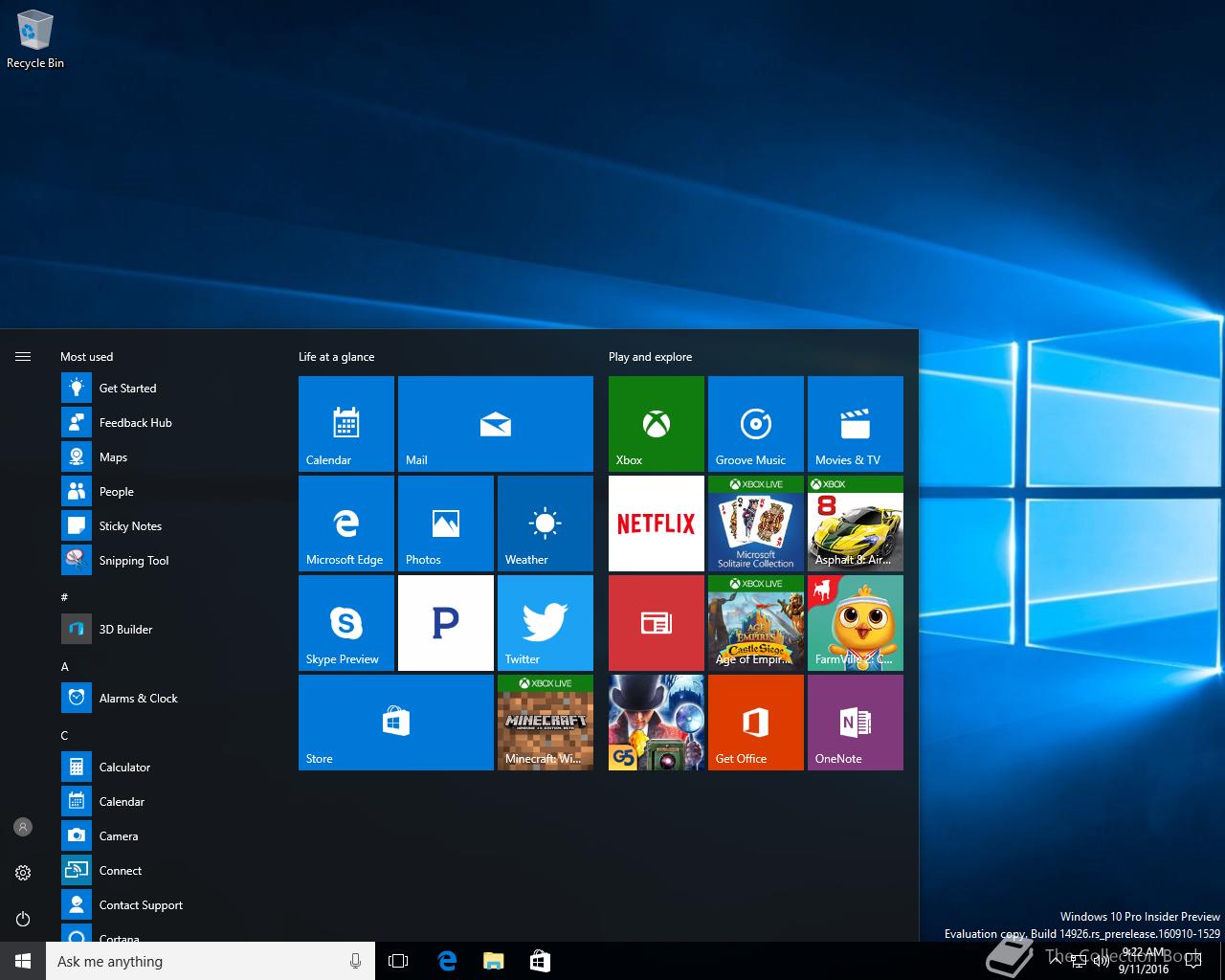The height and width of the screenshot is (980, 1225).
Task: Click the Most used heading
Action: [x=86, y=357]
